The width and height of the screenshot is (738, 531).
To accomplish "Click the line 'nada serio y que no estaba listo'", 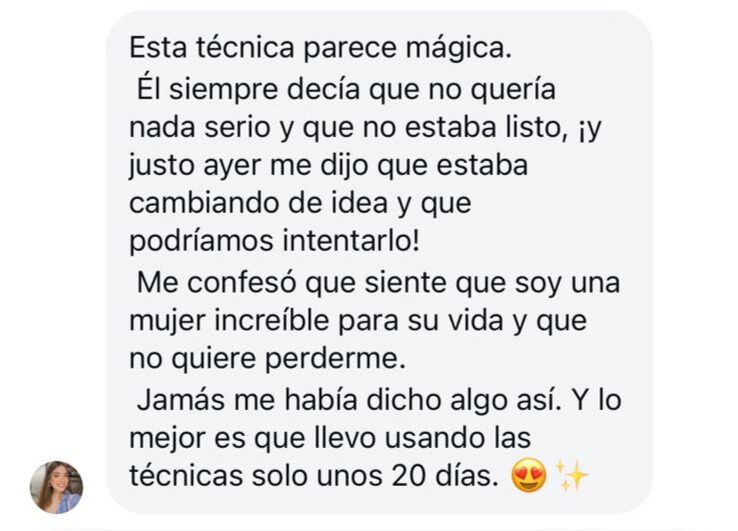I will click(x=349, y=128).
